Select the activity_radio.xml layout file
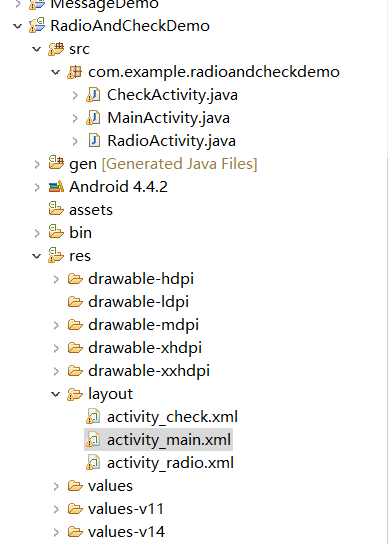This screenshot has width=388, height=544. tap(170, 462)
